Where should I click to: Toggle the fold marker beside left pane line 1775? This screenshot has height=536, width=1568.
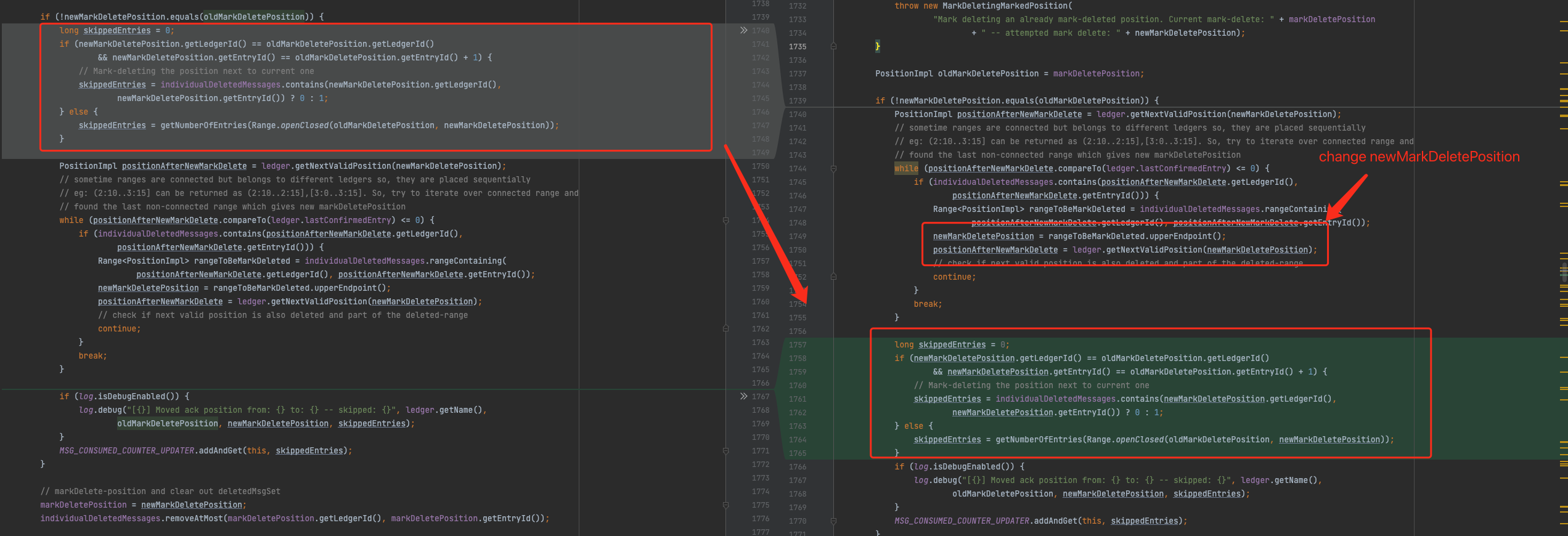(725, 505)
